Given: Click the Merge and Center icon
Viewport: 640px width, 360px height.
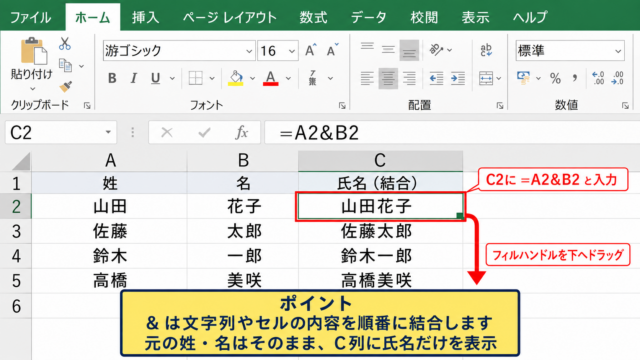Looking at the screenshot, I should (x=486, y=78).
